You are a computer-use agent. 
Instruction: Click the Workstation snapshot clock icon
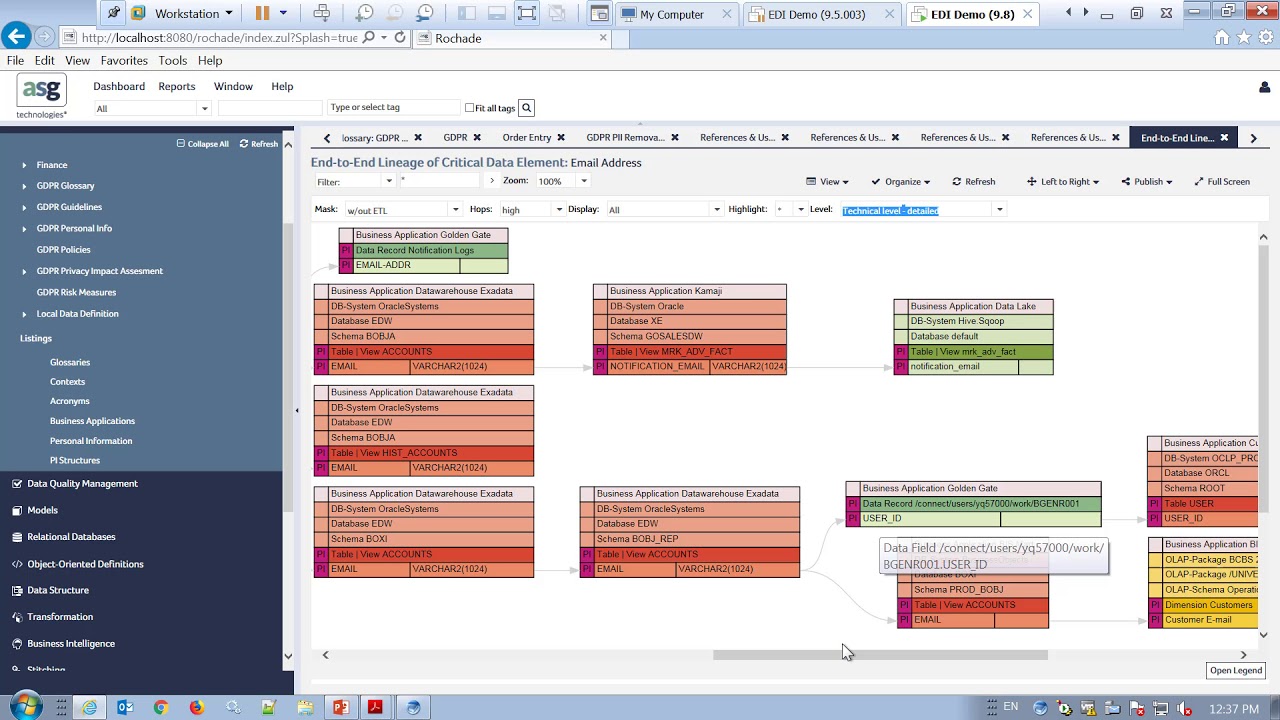364,13
